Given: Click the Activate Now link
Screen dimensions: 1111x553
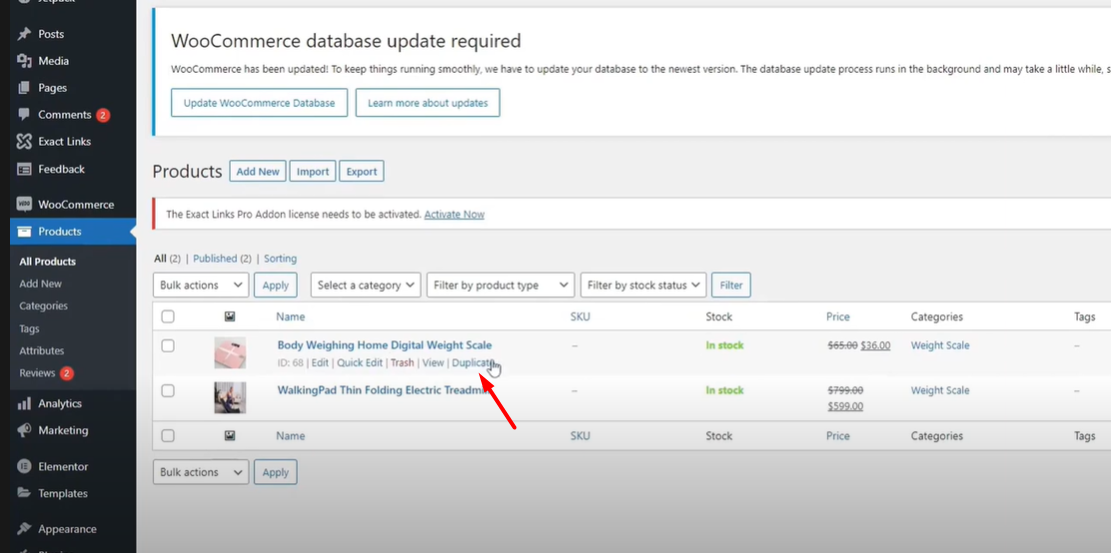Looking at the screenshot, I should click(454, 214).
